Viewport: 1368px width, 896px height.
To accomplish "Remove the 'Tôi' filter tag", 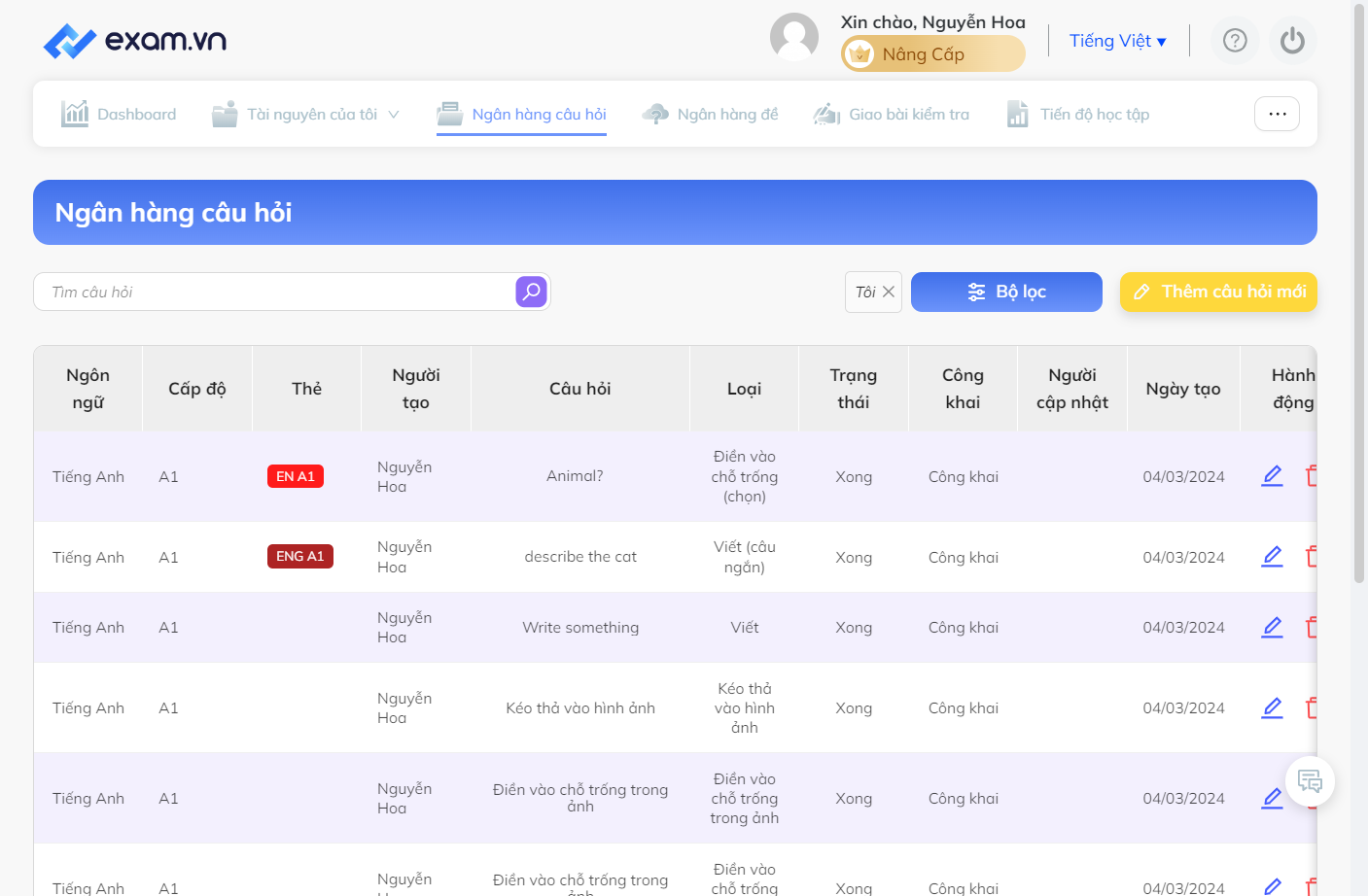I will pos(889,292).
